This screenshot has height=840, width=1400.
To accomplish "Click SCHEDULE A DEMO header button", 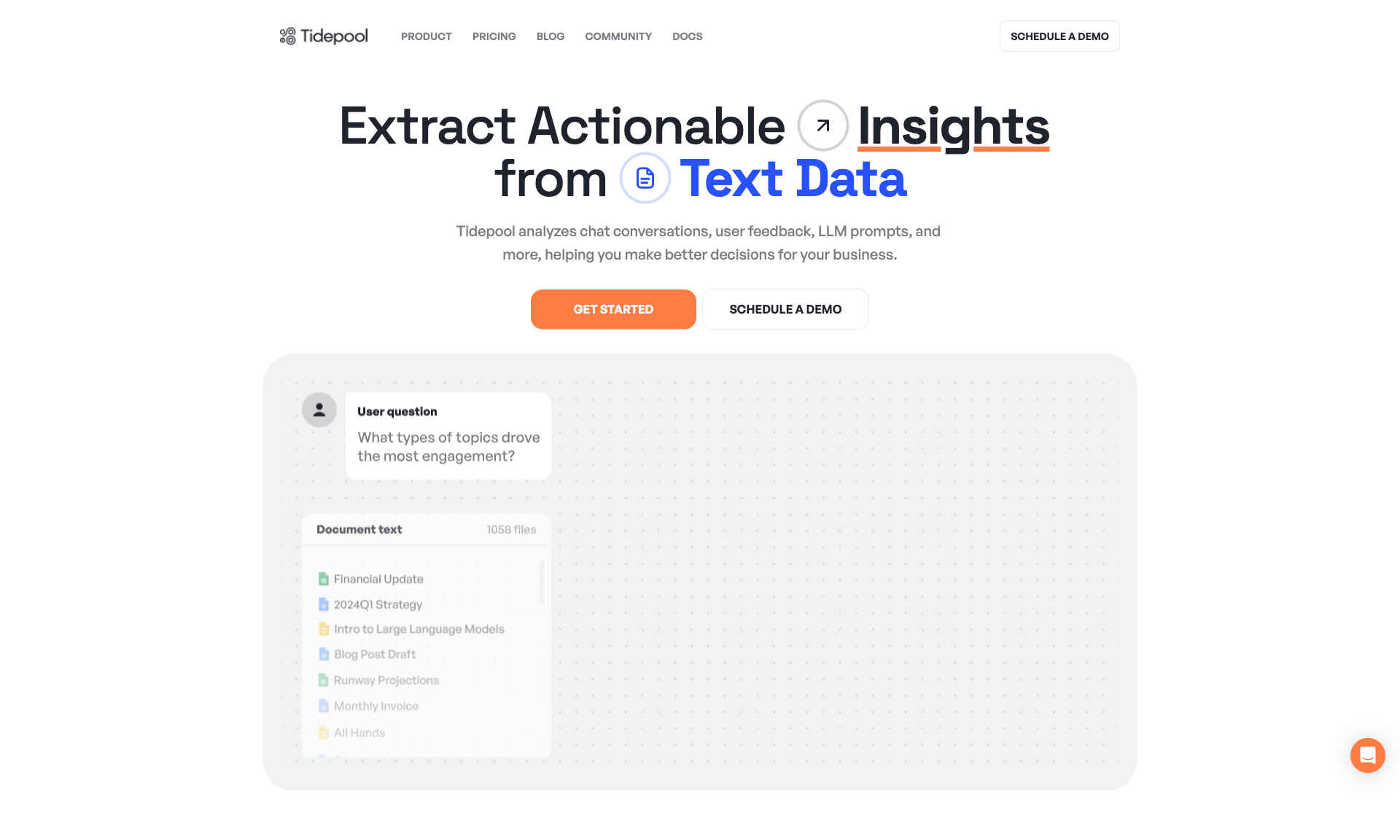I will pyautogui.click(x=1059, y=36).
